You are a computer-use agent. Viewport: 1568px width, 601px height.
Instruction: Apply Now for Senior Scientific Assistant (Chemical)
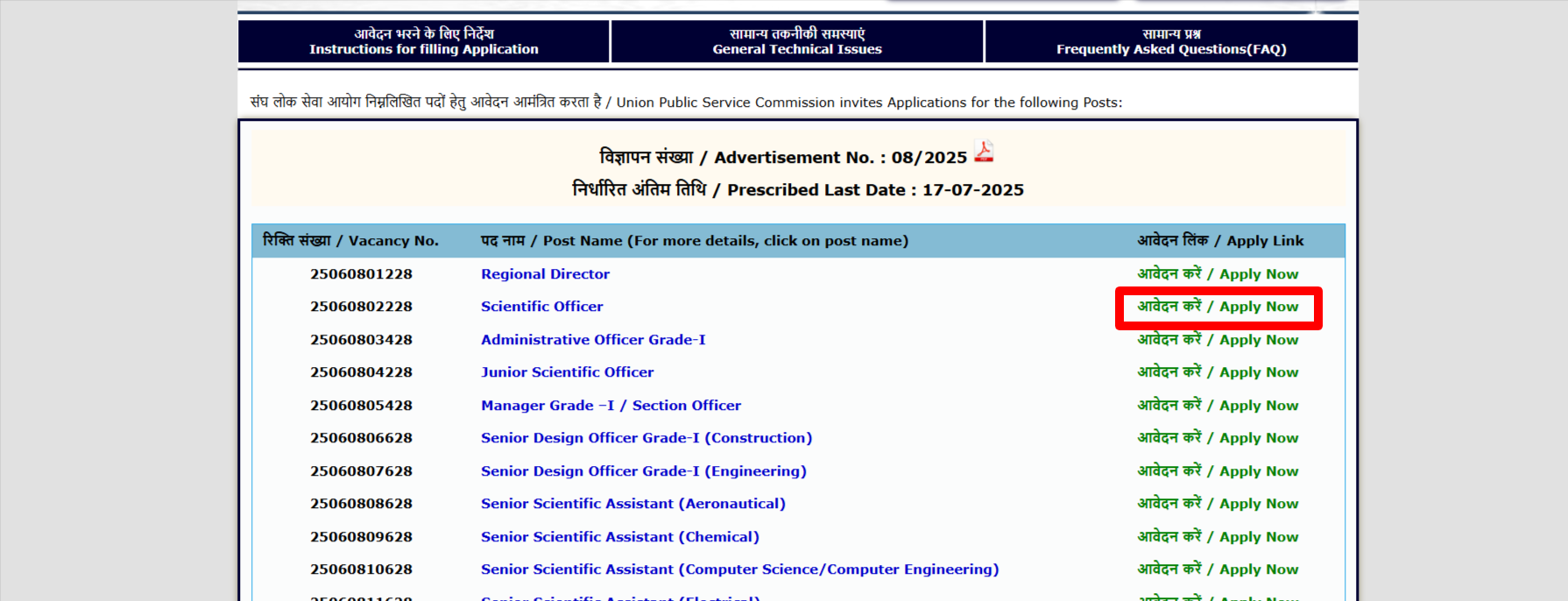click(1218, 537)
